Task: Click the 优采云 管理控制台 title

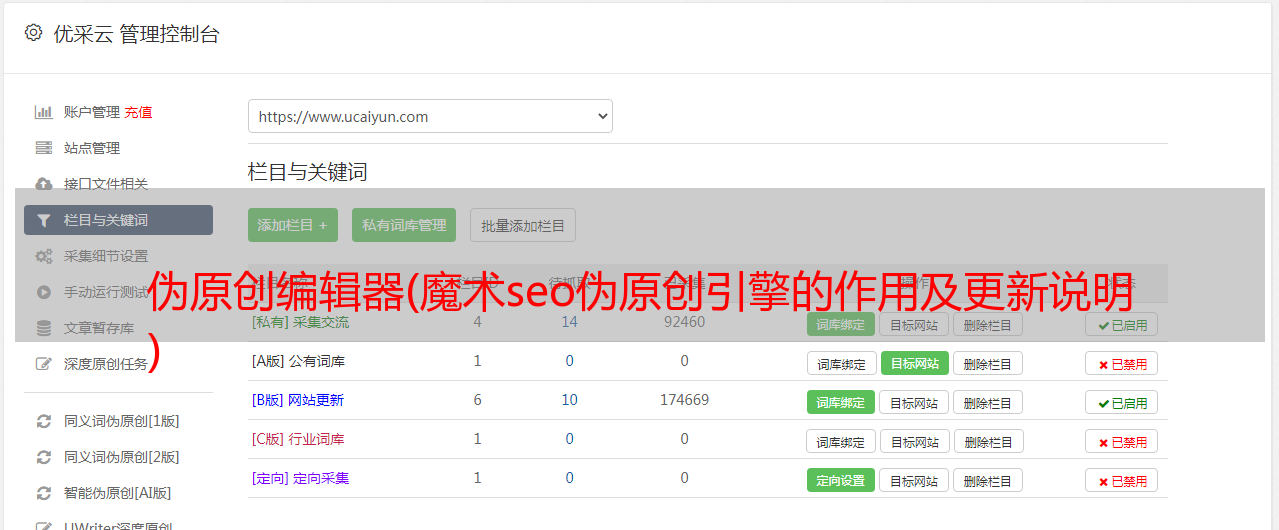Action: 136,34
